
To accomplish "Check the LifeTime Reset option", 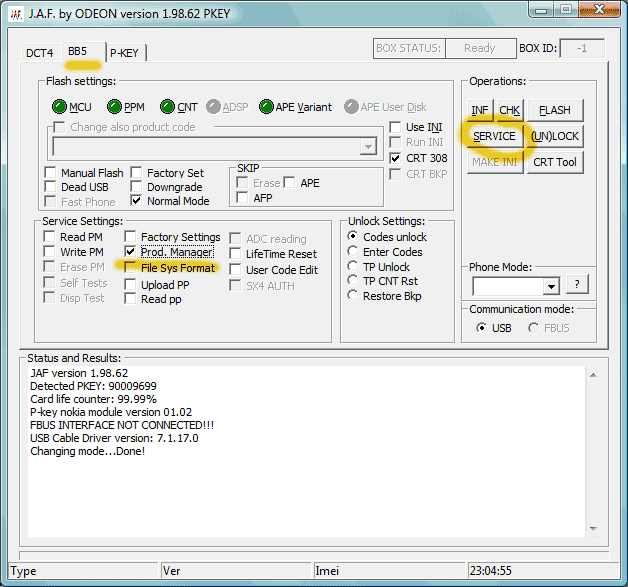I will 235,253.
